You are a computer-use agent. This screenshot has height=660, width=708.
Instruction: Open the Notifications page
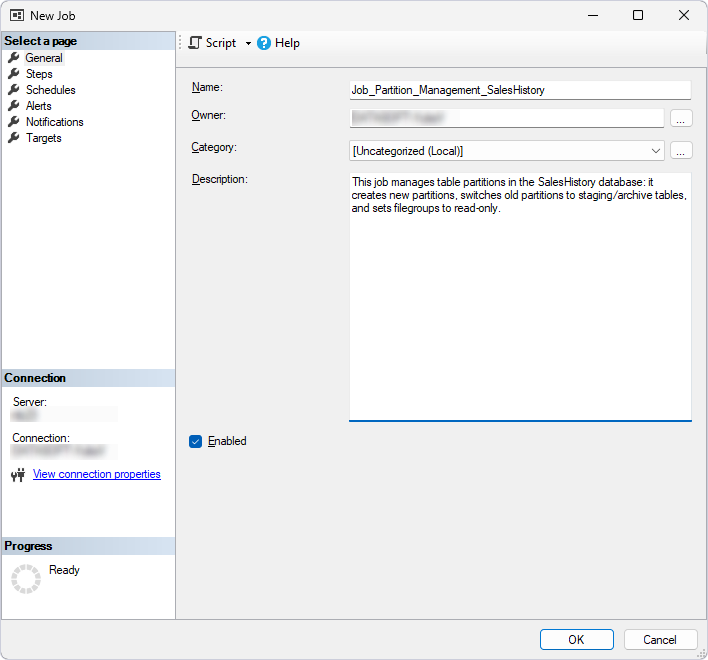coord(55,122)
